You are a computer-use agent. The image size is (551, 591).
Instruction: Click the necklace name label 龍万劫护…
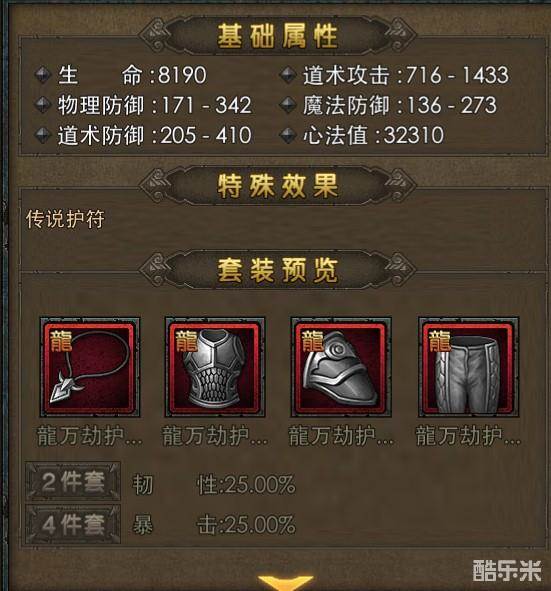90,436
